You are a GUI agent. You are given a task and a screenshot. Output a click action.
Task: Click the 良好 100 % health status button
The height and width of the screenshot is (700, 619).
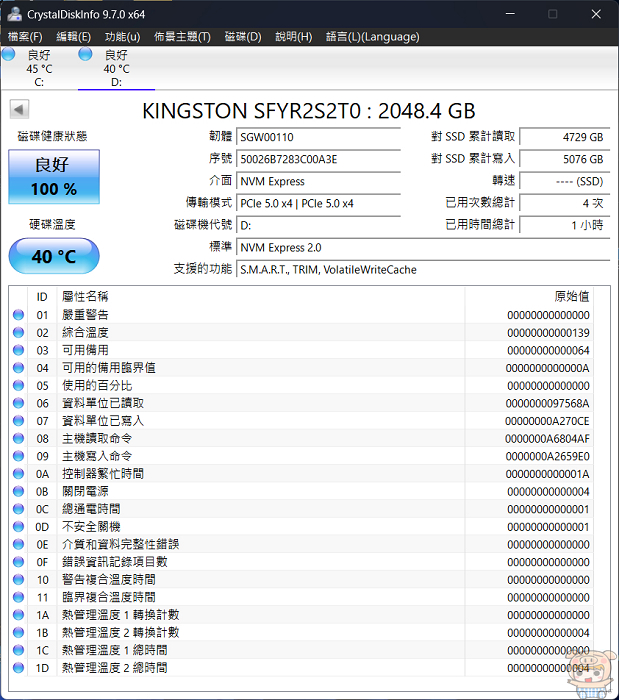point(55,177)
